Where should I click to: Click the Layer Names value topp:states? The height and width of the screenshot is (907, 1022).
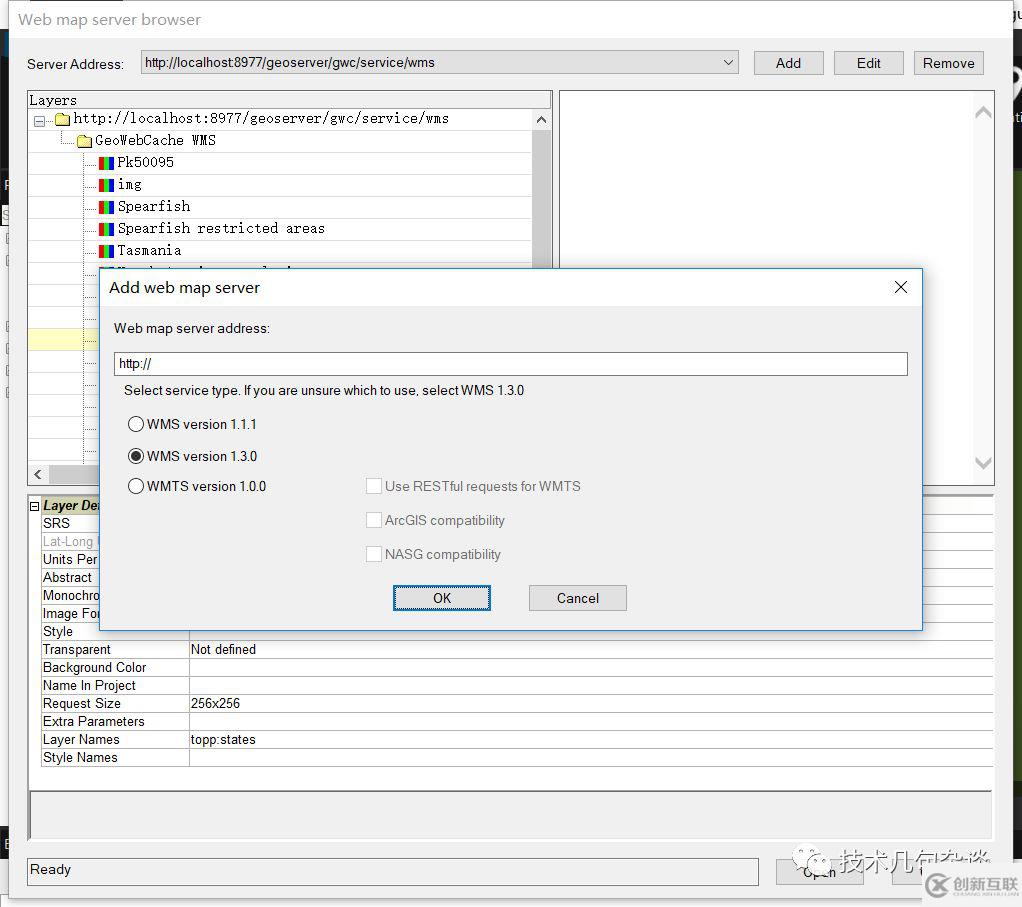pyautogui.click(x=223, y=740)
